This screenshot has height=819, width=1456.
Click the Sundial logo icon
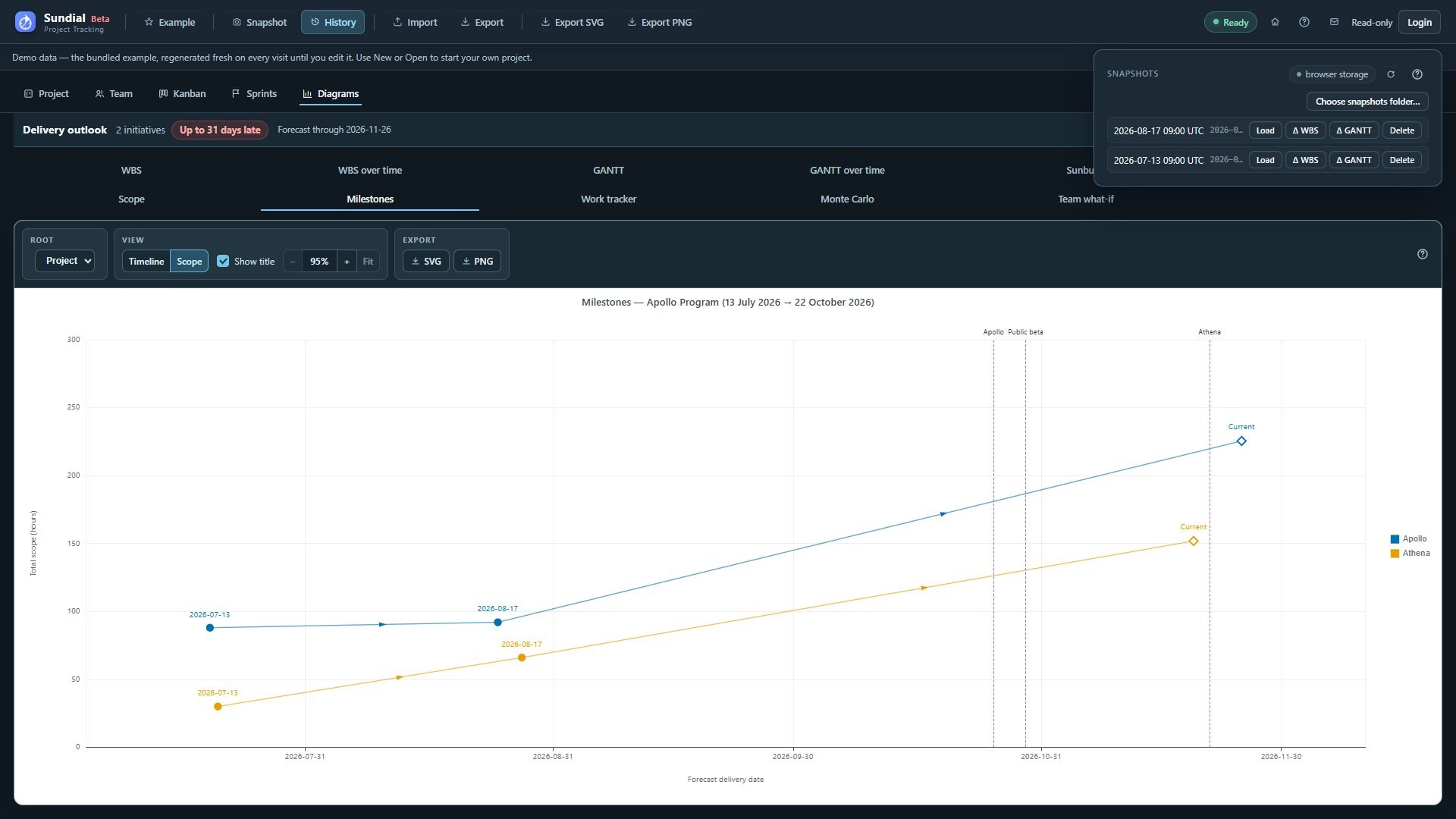tap(25, 22)
